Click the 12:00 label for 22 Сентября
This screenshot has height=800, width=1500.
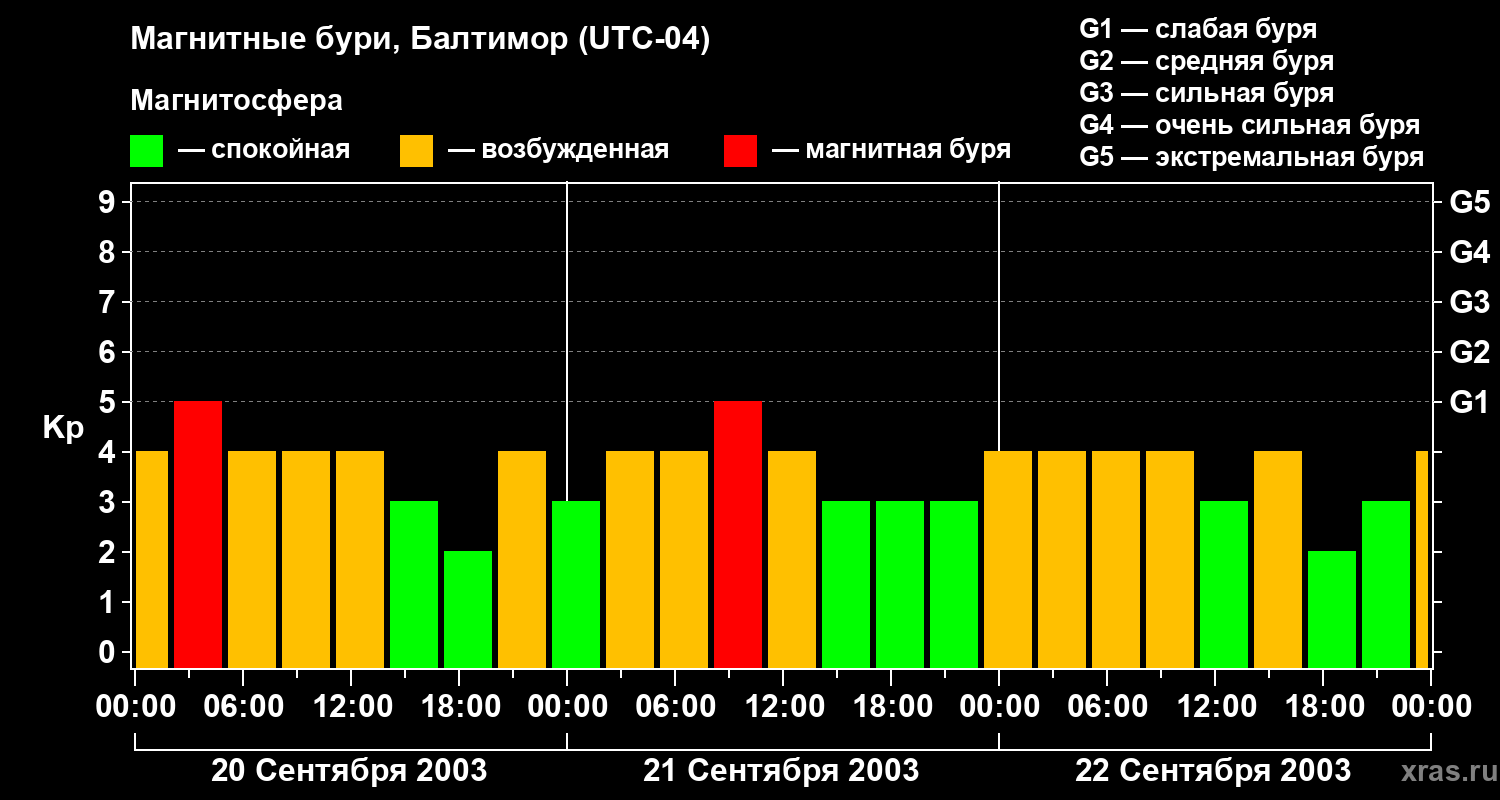1215,706
